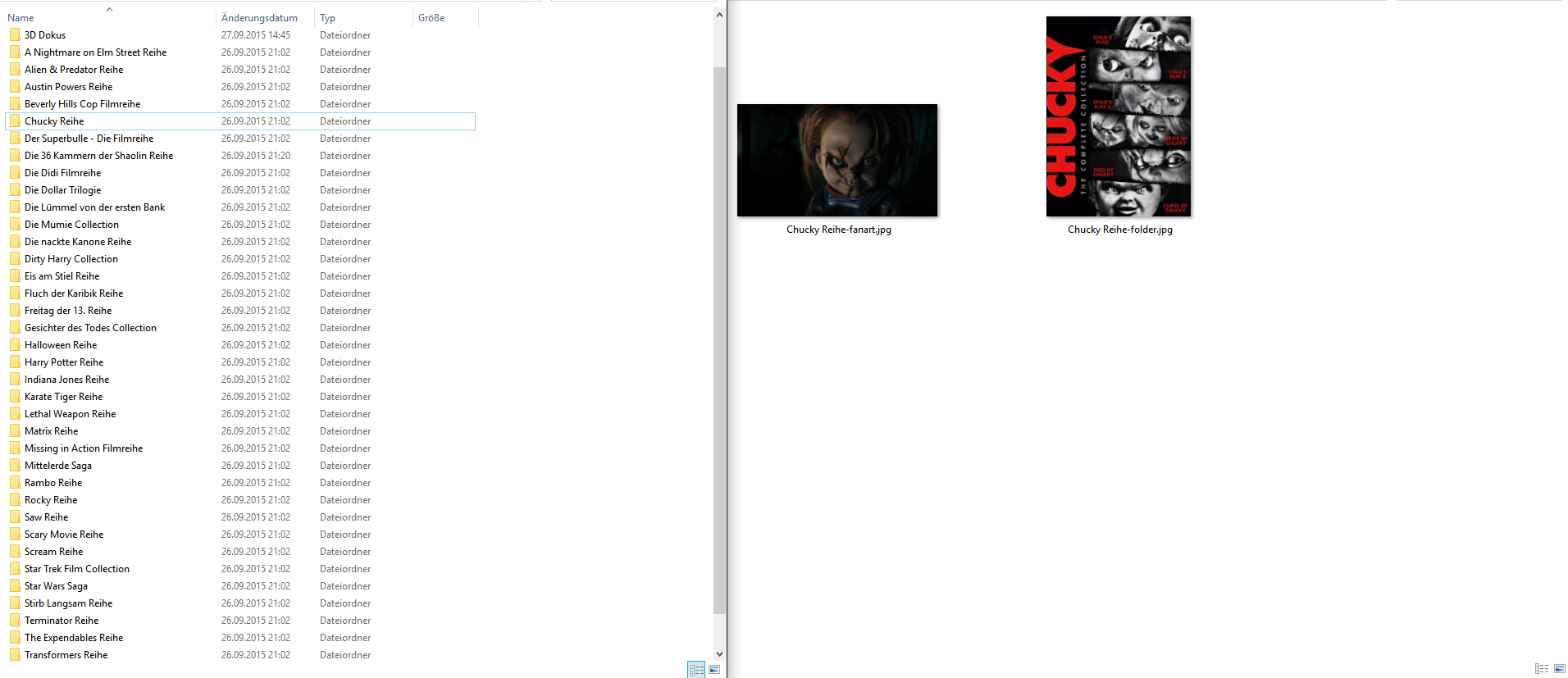Image resolution: width=1568 pixels, height=678 pixels.
Task: Click the Star Wars Saga folder icon
Action: [x=15, y=586]
